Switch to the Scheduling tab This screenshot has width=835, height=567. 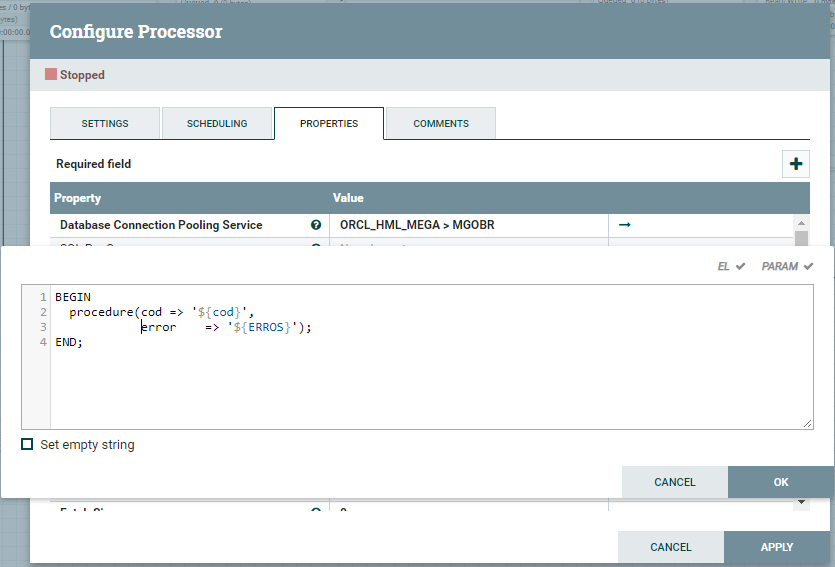coord(217,124)
